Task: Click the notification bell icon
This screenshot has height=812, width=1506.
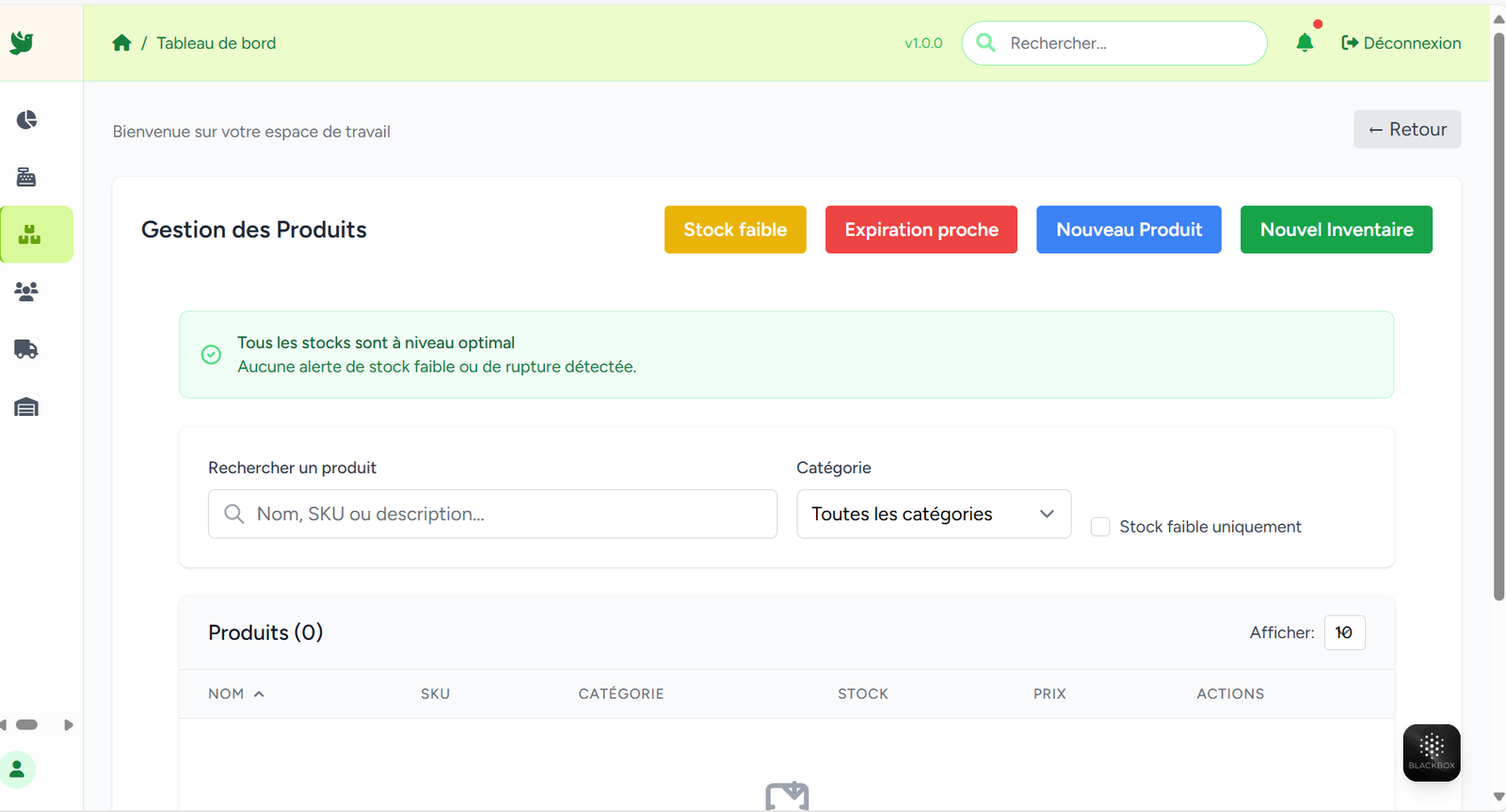Action: click(1305, 42)
